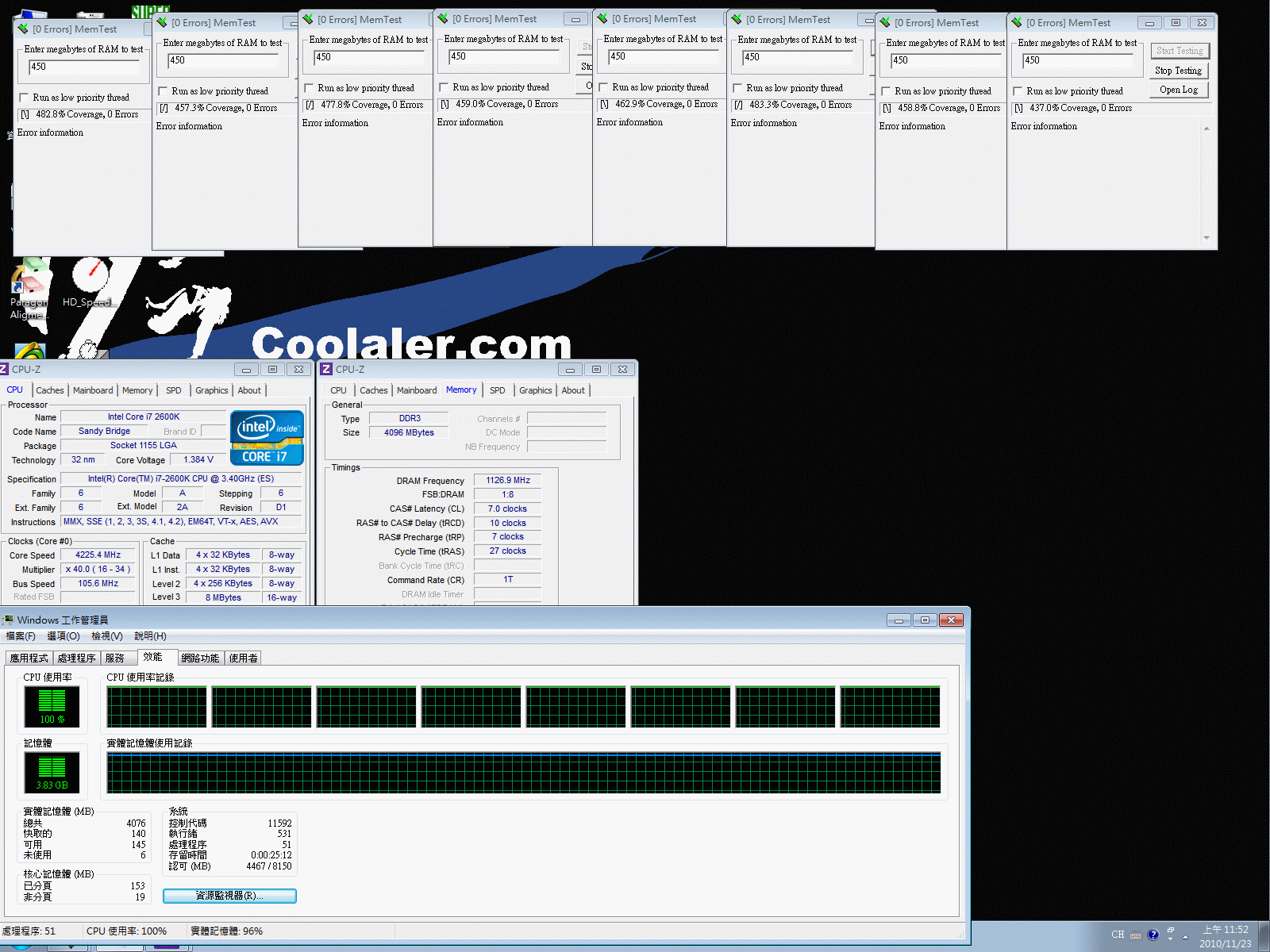
Task: Enable low priority thread in the 457.3% coverage MemTest
Action: click(163, 91)
